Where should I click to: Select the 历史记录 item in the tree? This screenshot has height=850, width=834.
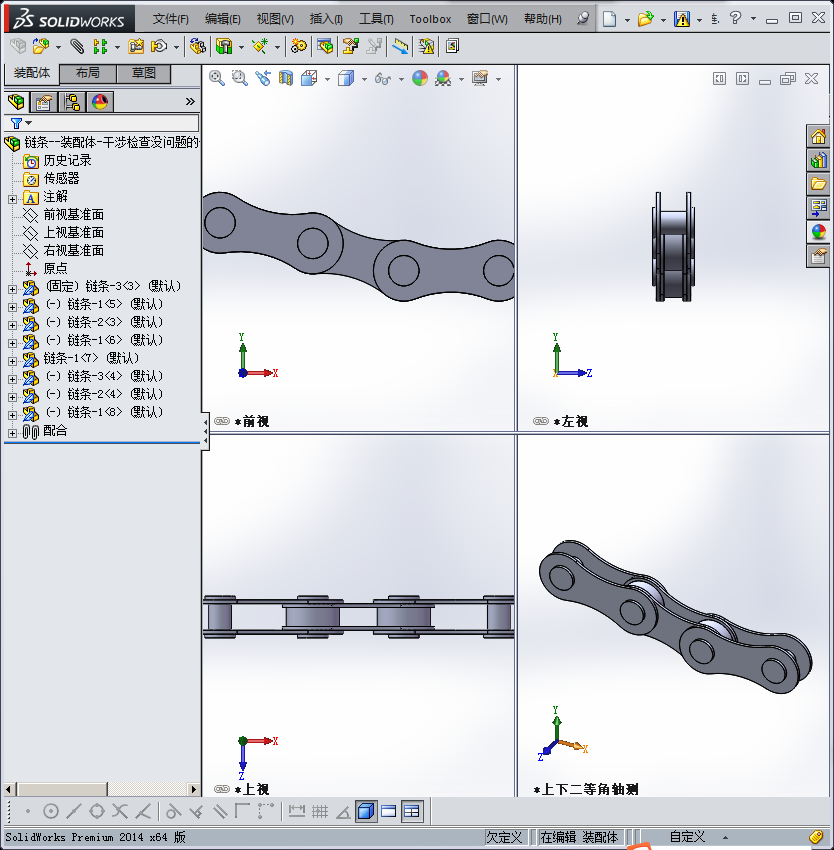point(67,160)
